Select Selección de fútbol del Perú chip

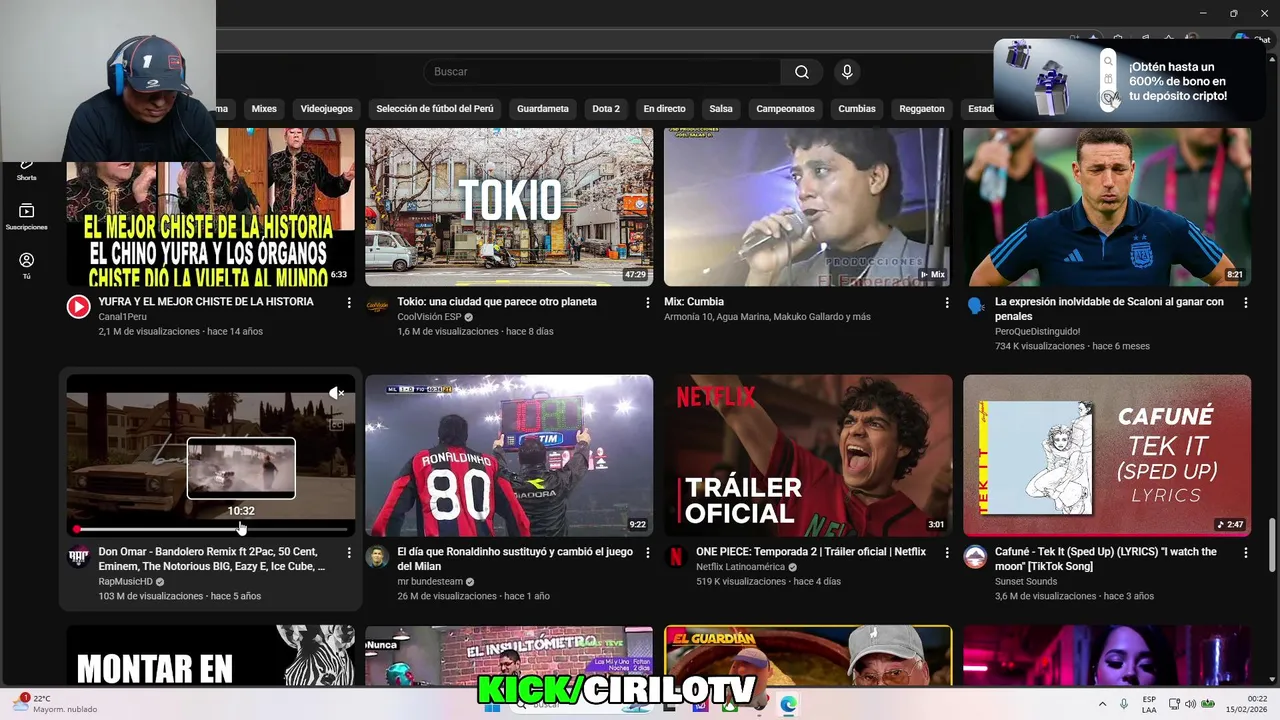(x=435, y=109)
